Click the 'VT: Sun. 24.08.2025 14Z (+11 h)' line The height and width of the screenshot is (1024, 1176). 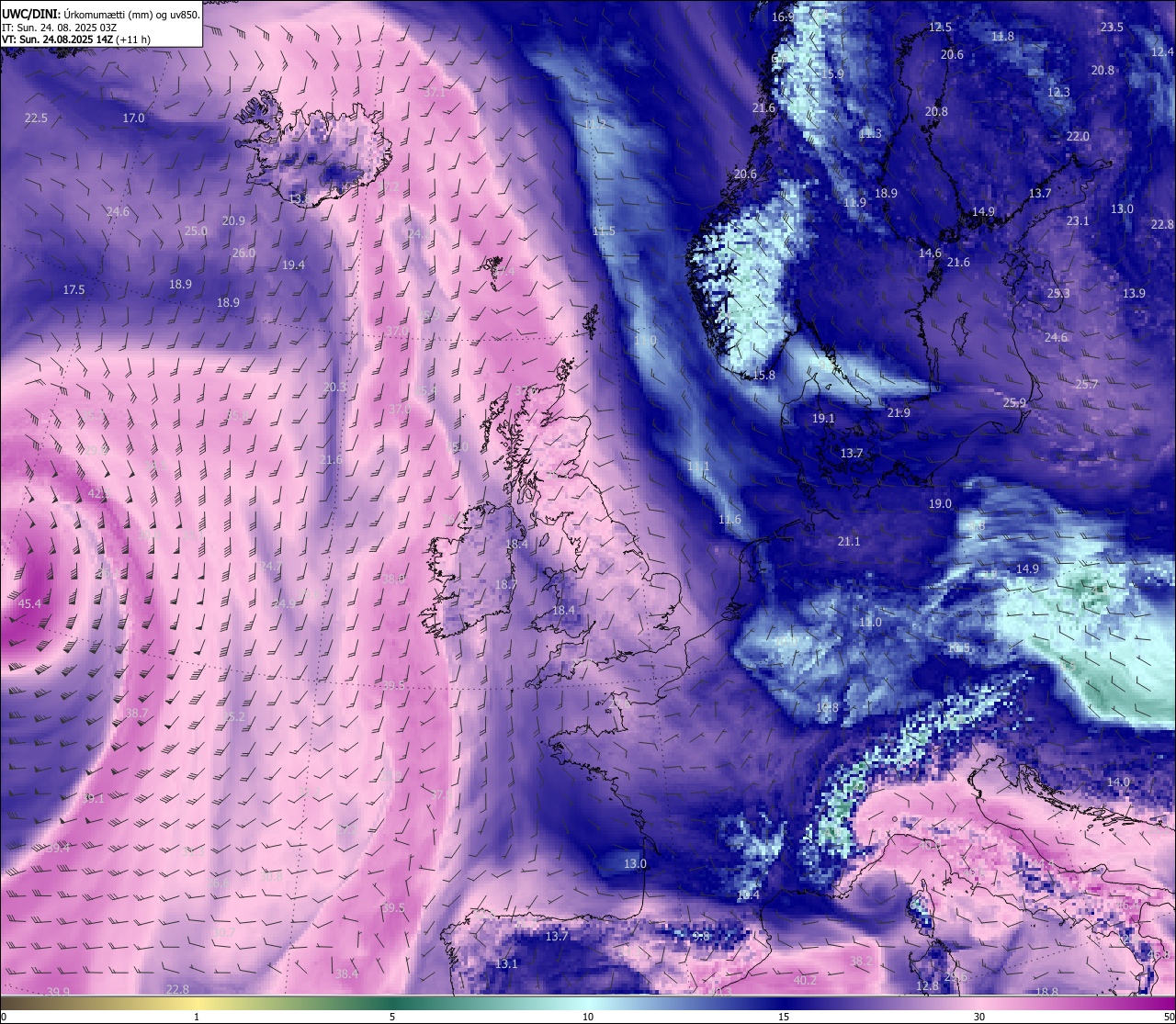[x=76, y=39]
